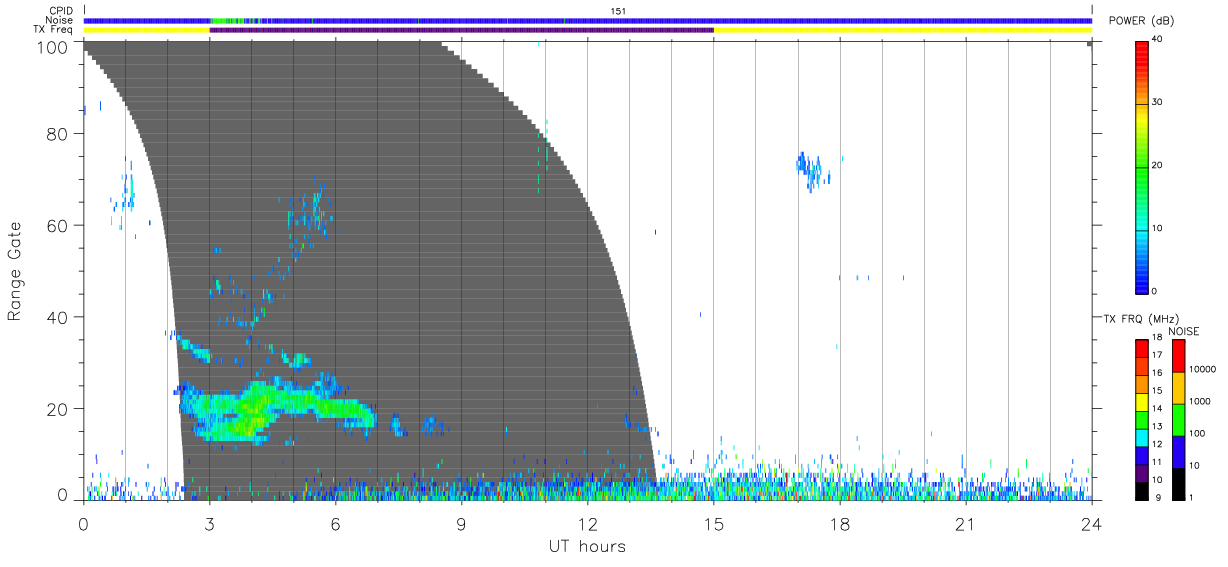This screenshot has height=567, width=1228.
Task: Click the 13 label on TX FRQ legend
Action: (x=1157, y=426)
